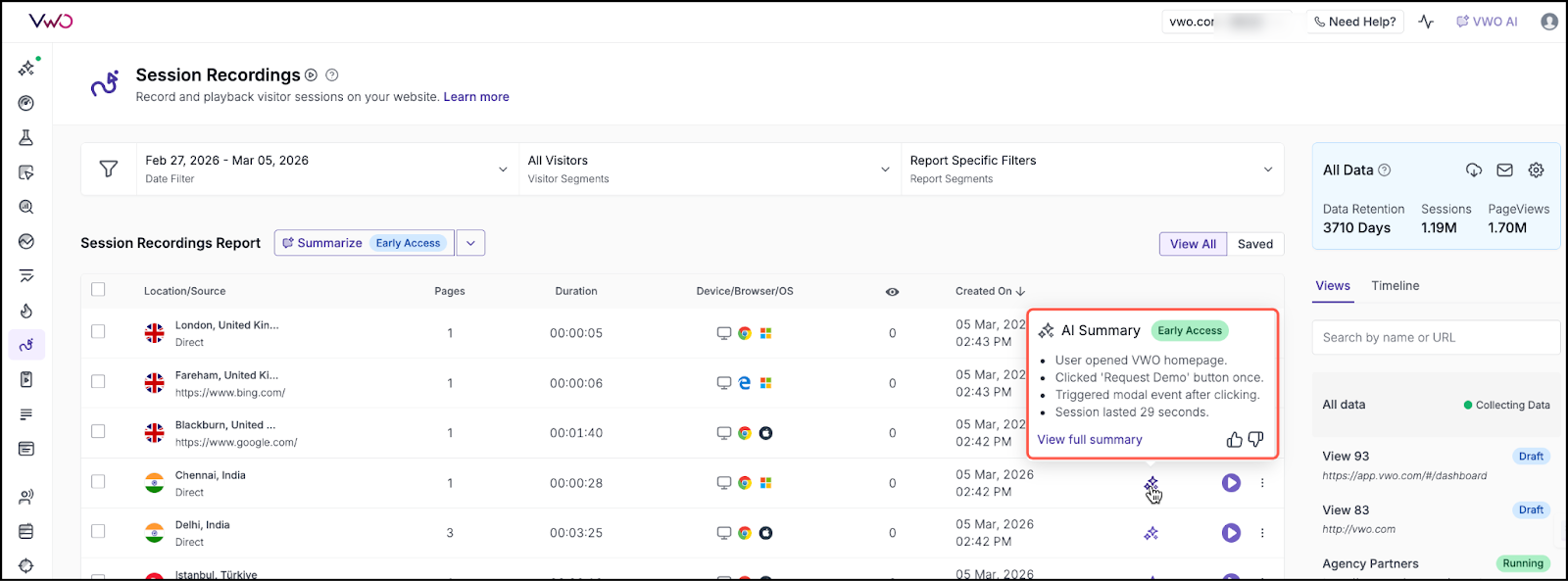Screen dimensions: 1568x581
Task: Tick the checkbox for the Blackburn session
Action: (x=98, y=432)
